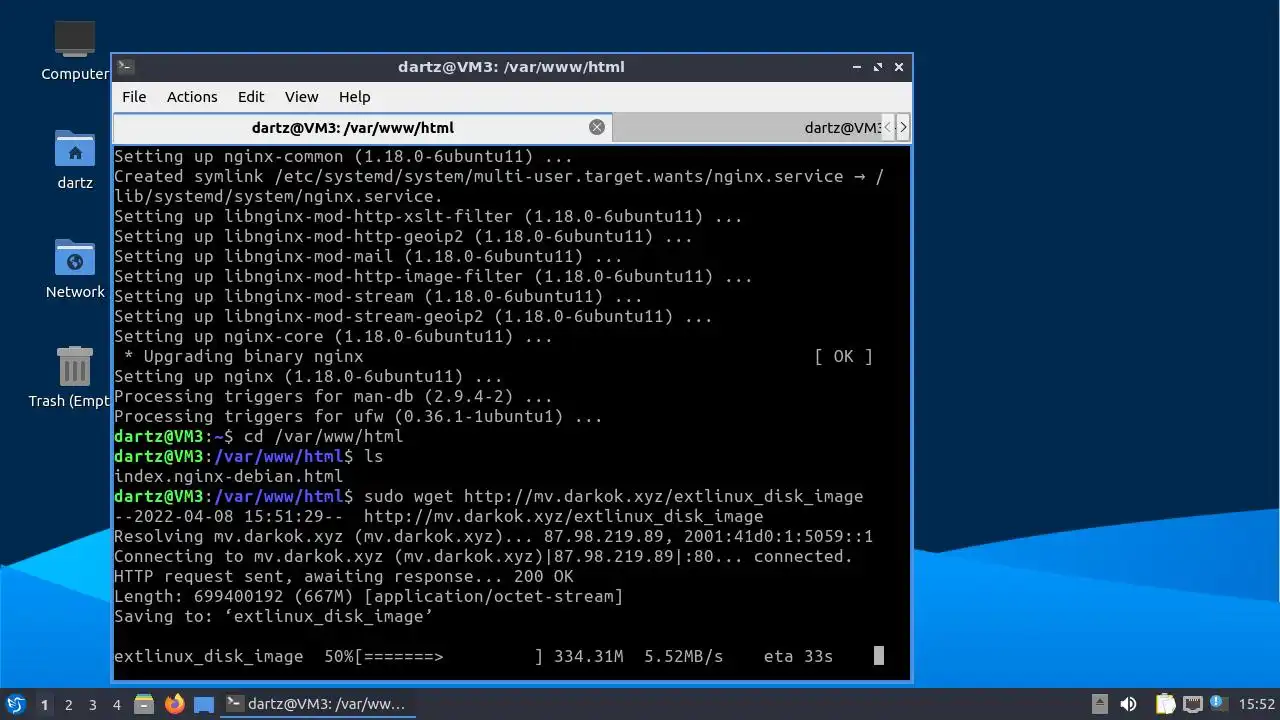Click the 'Processing triggers for ufw' line

click(x=358, y=417)
